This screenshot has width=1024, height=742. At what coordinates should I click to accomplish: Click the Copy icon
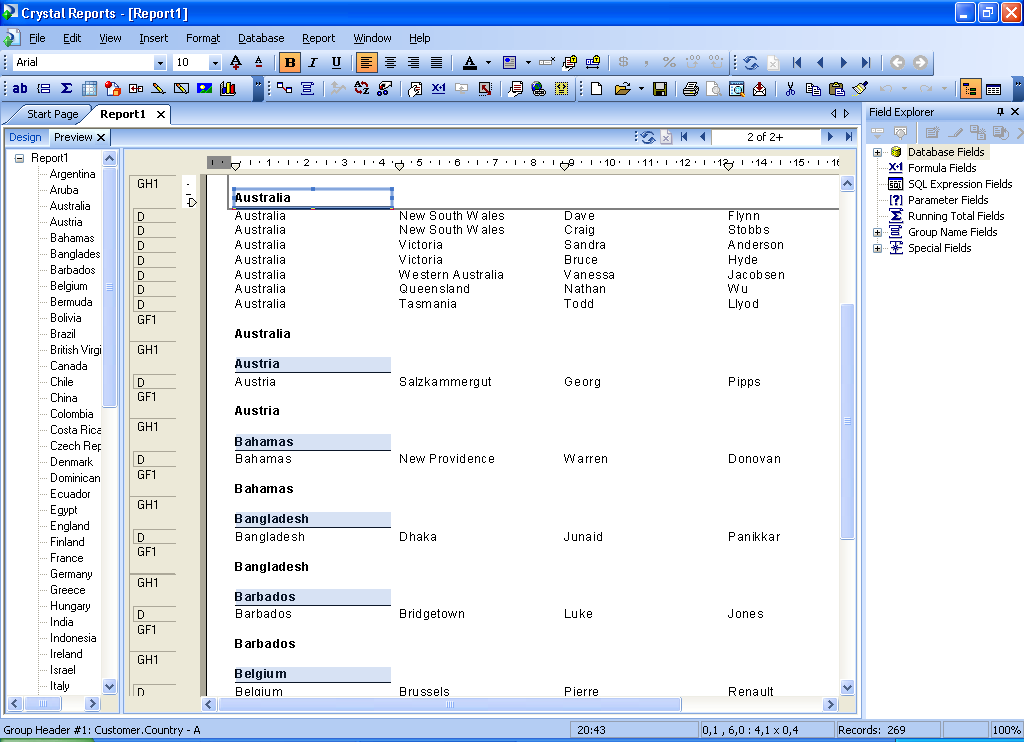click(813, 88)
